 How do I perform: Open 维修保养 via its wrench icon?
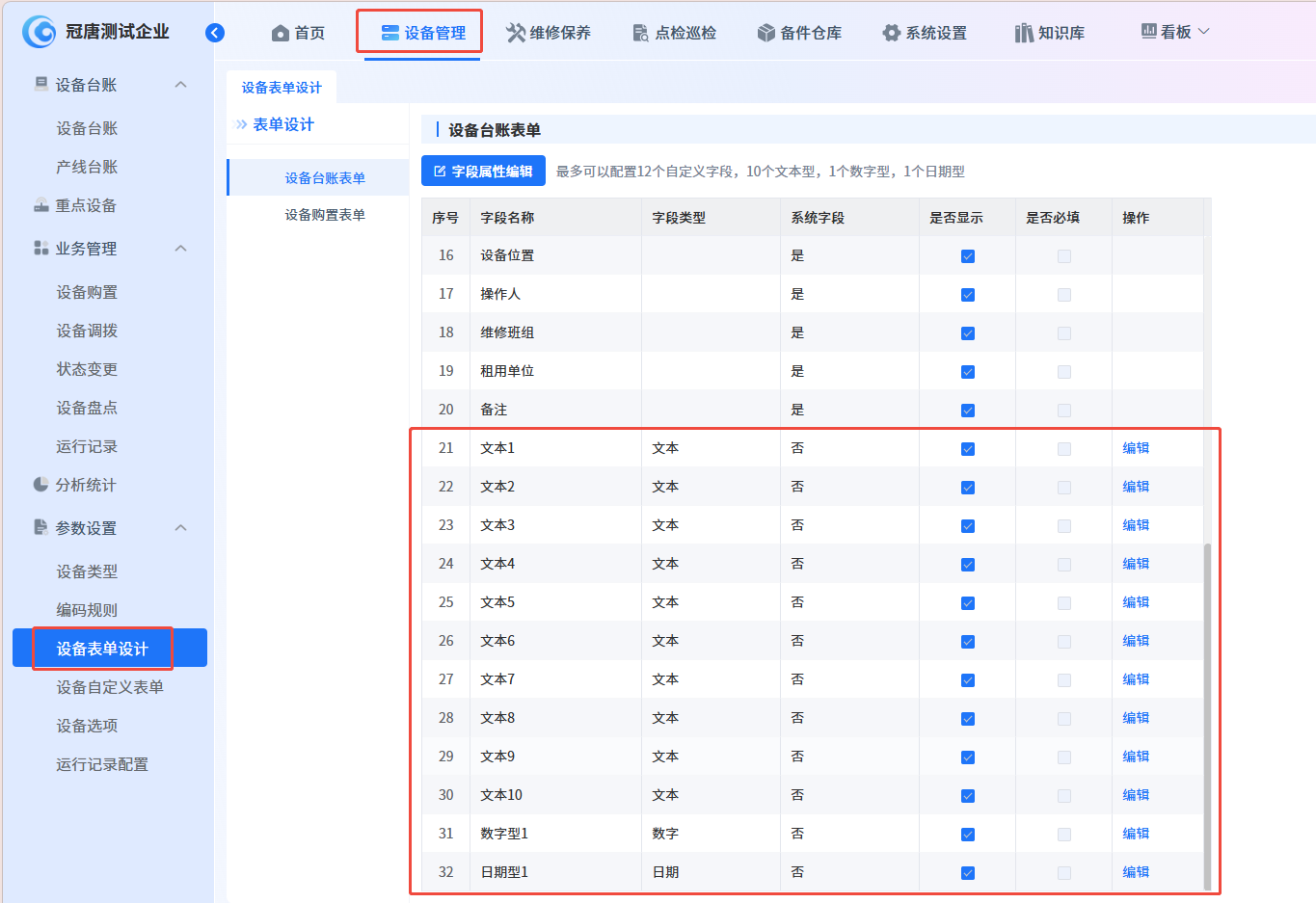[516, 33]
